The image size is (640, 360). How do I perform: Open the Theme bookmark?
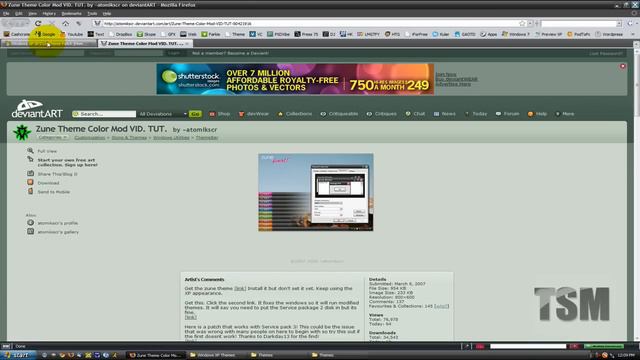pos(235,34)
